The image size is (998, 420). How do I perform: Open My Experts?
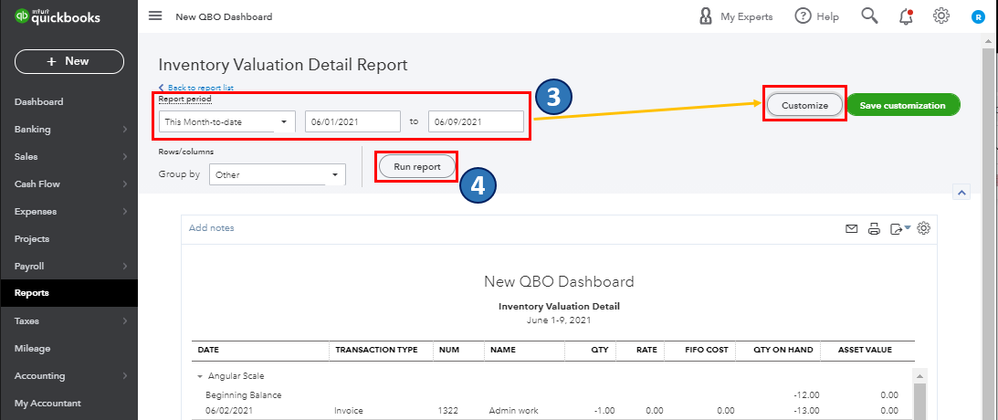click(735, 17)
